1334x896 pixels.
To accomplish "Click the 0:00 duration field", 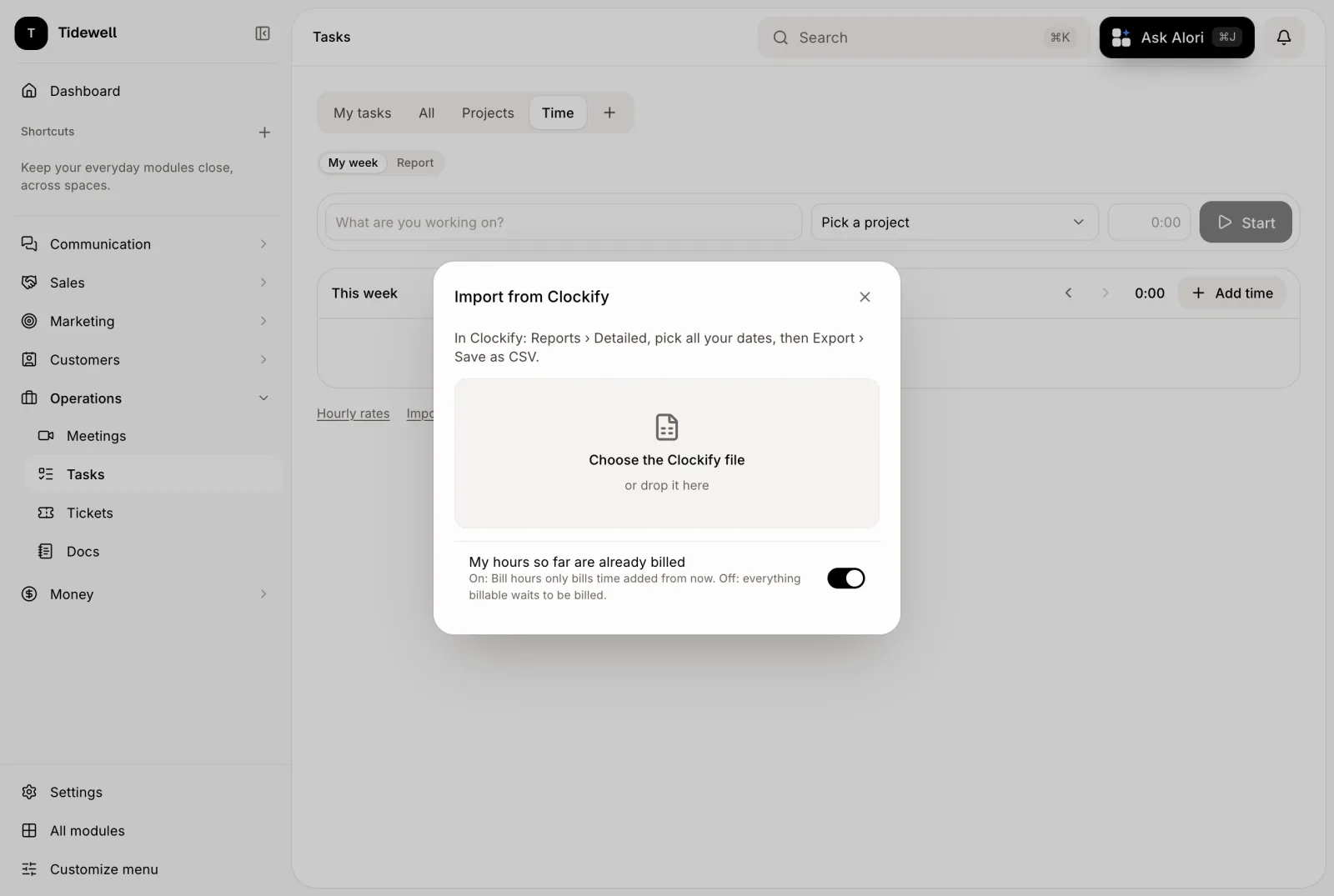I will tap(1149, 222).
